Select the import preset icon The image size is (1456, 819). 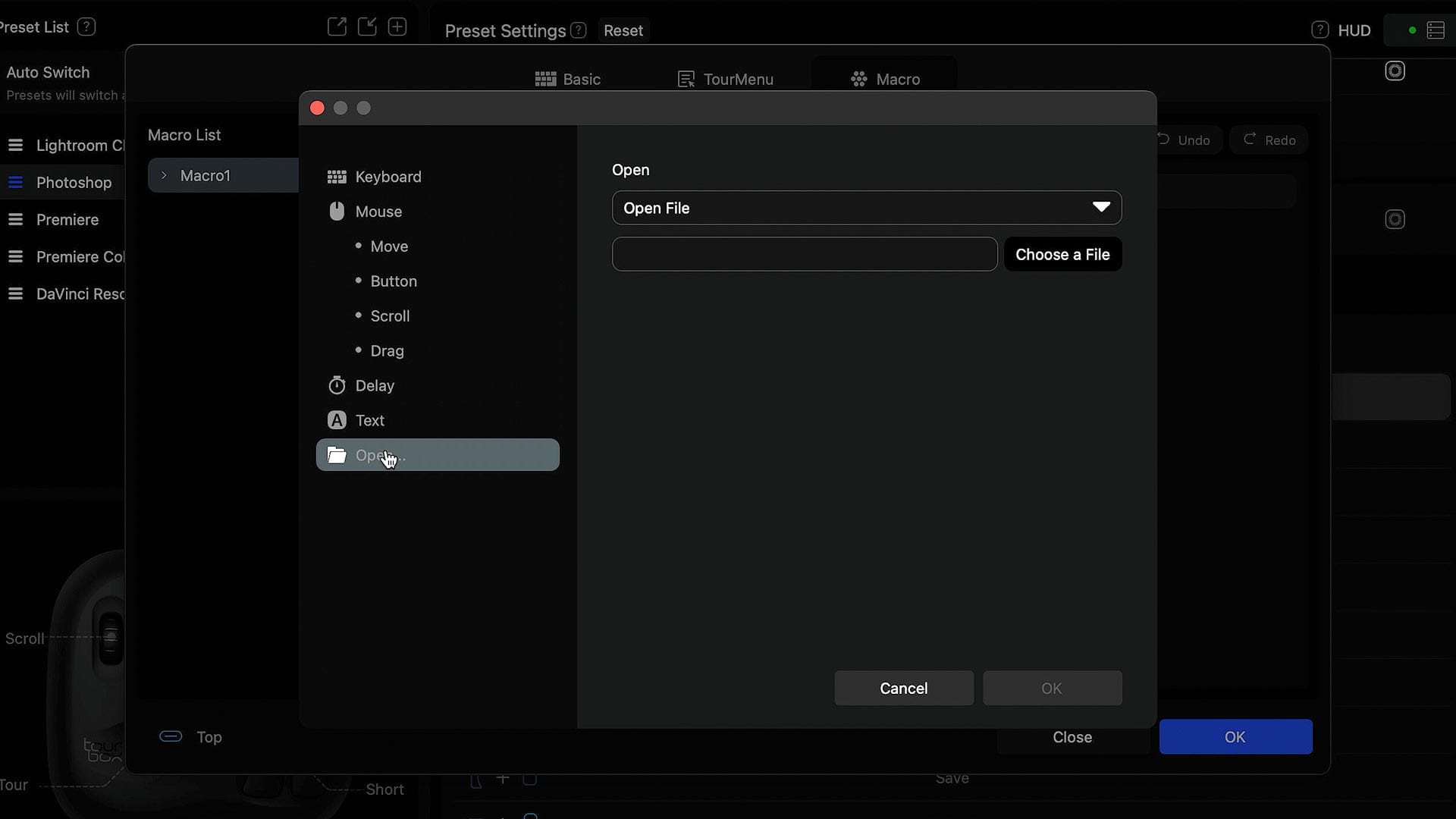pyautogui.click(x=367, y=26)
